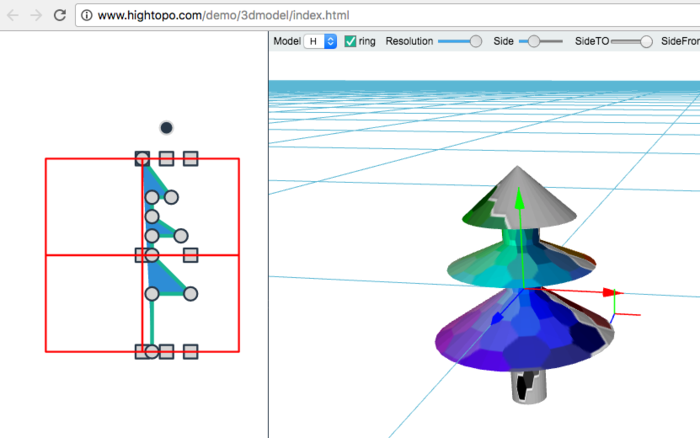Go forward using the browser forward arrow
The width and height of the screenshot is (700, 438).
pos(36,15)
